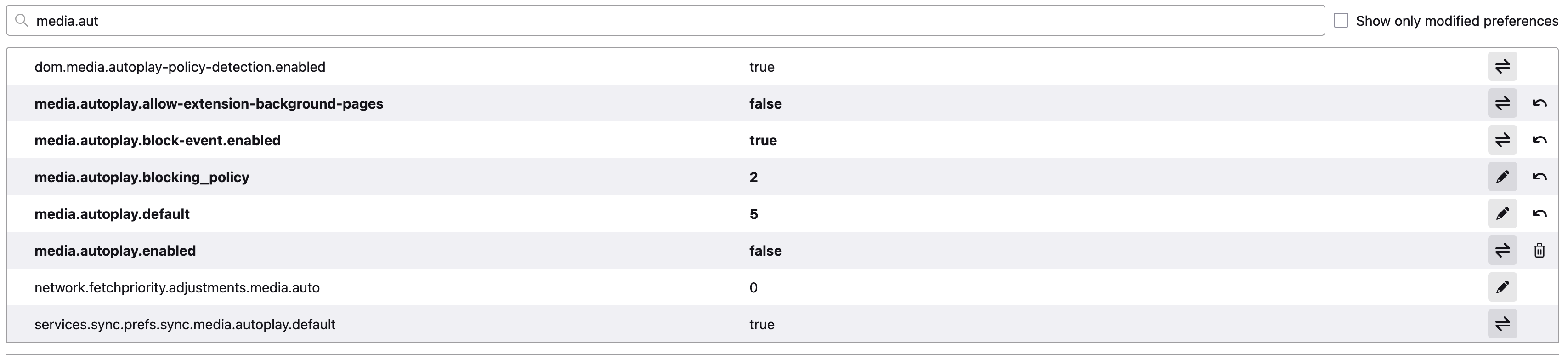Reset media.autoplay.block-event.enabled preference
Screen dimensions: 1568x355
[1540, 140]
